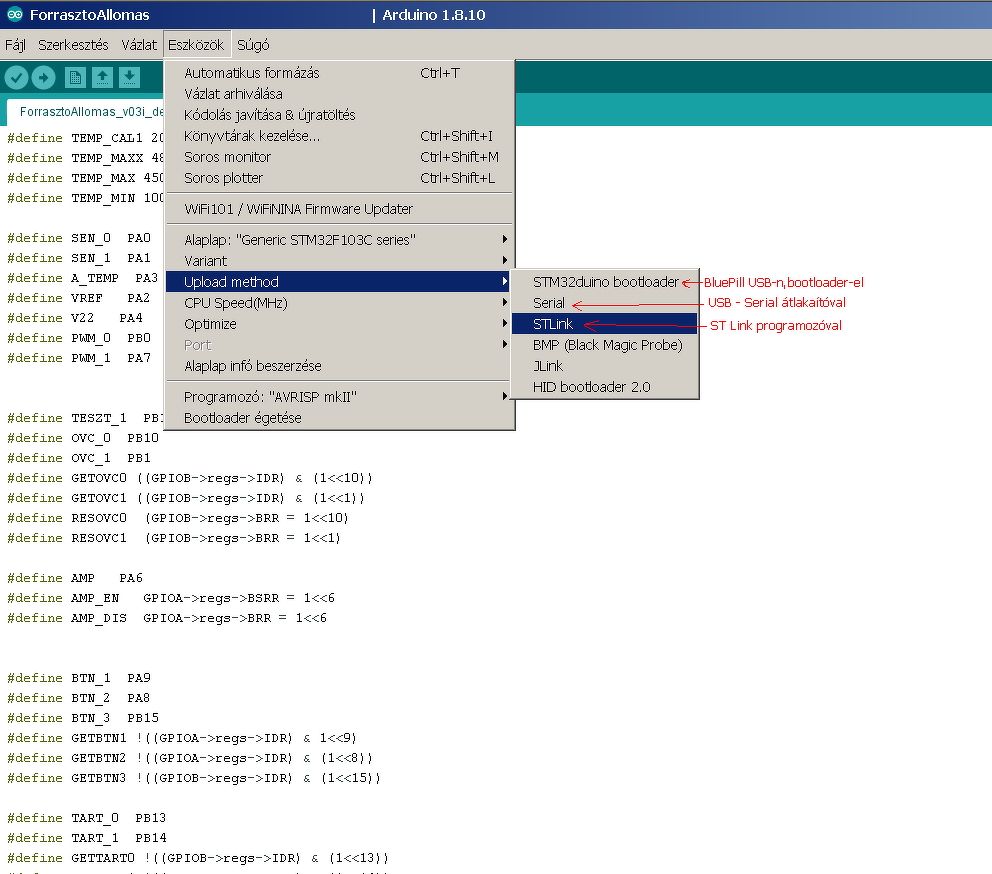The height and width of the screenshot is (874, 992).
Task: Expand the Optimize submenu
Action: click(339, 323)
